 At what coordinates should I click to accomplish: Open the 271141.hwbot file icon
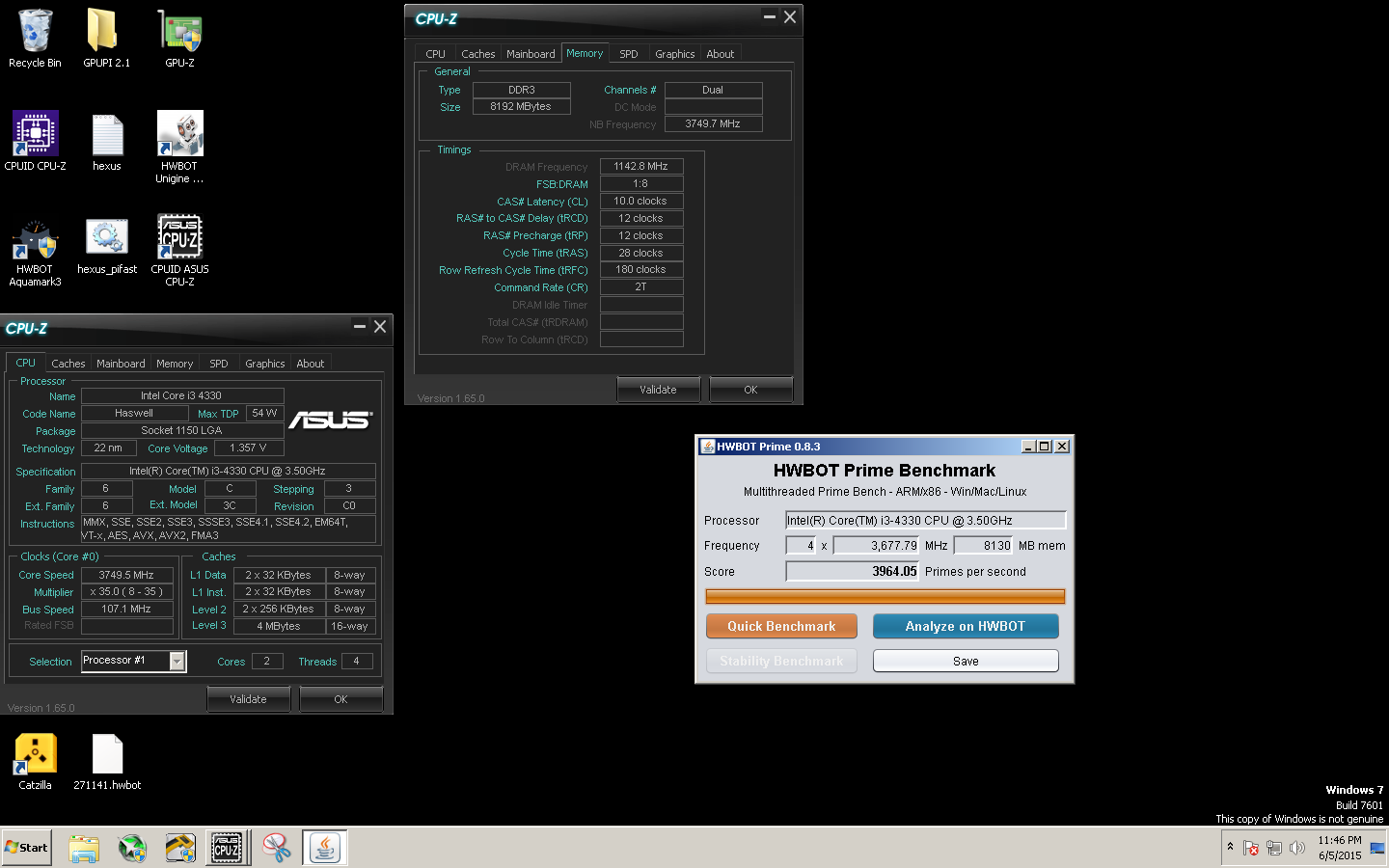click(x=107, y=762)
